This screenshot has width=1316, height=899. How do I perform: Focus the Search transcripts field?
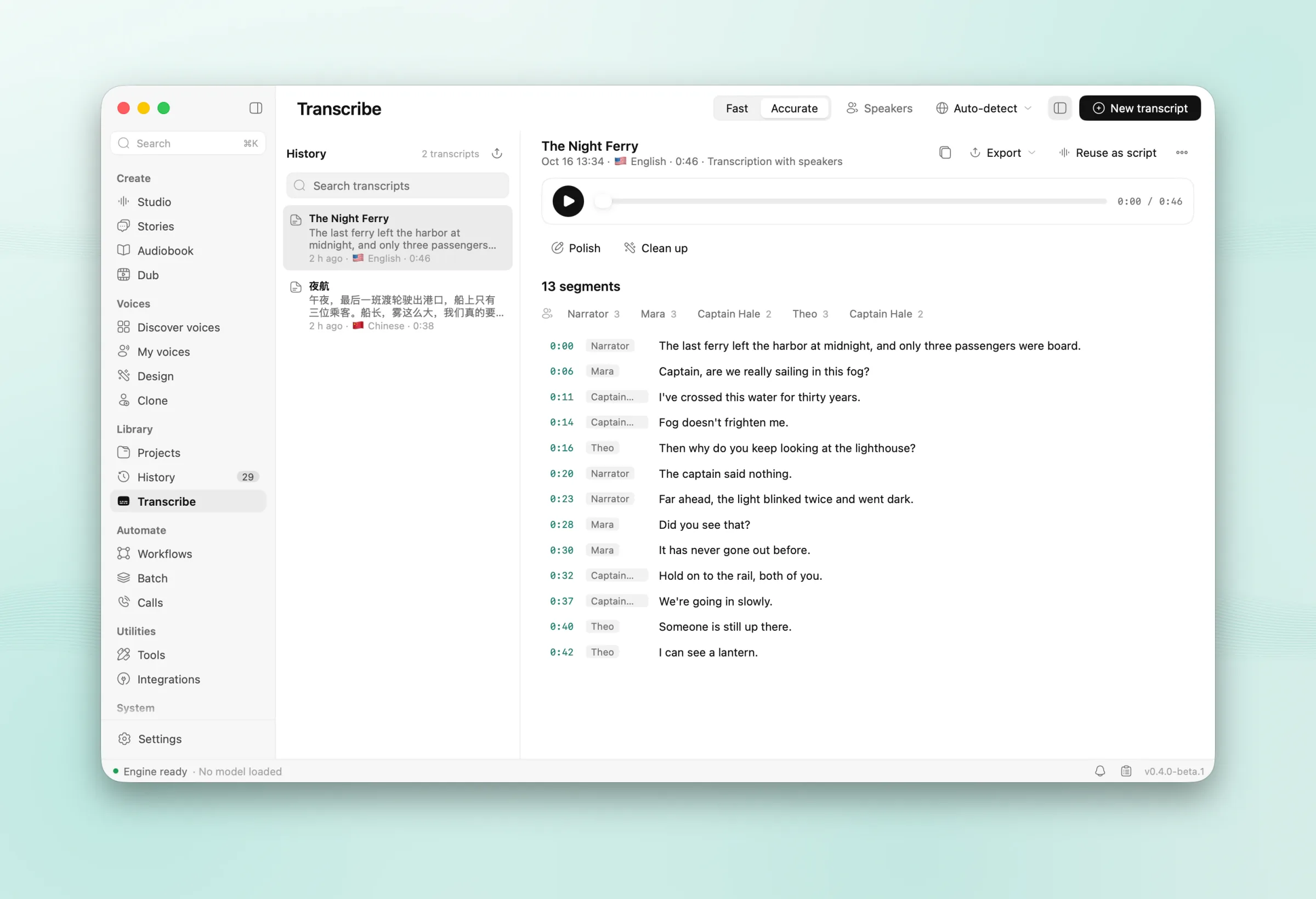(398, 186)
